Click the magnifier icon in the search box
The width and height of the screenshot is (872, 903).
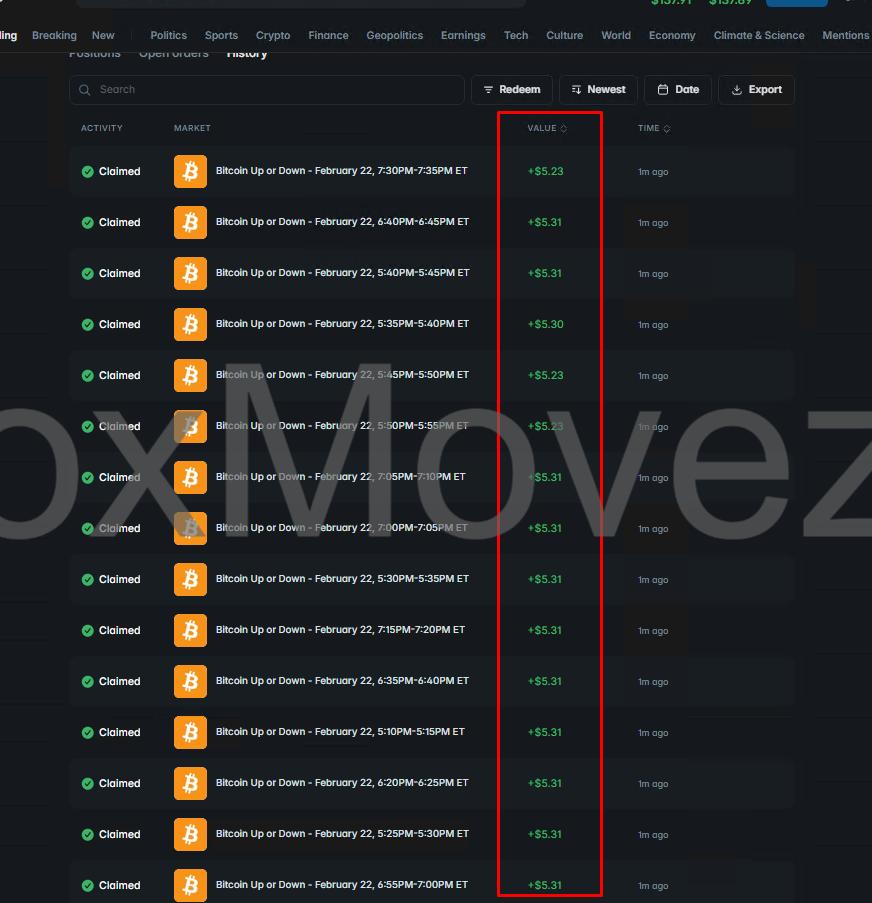tap(85, 90)
